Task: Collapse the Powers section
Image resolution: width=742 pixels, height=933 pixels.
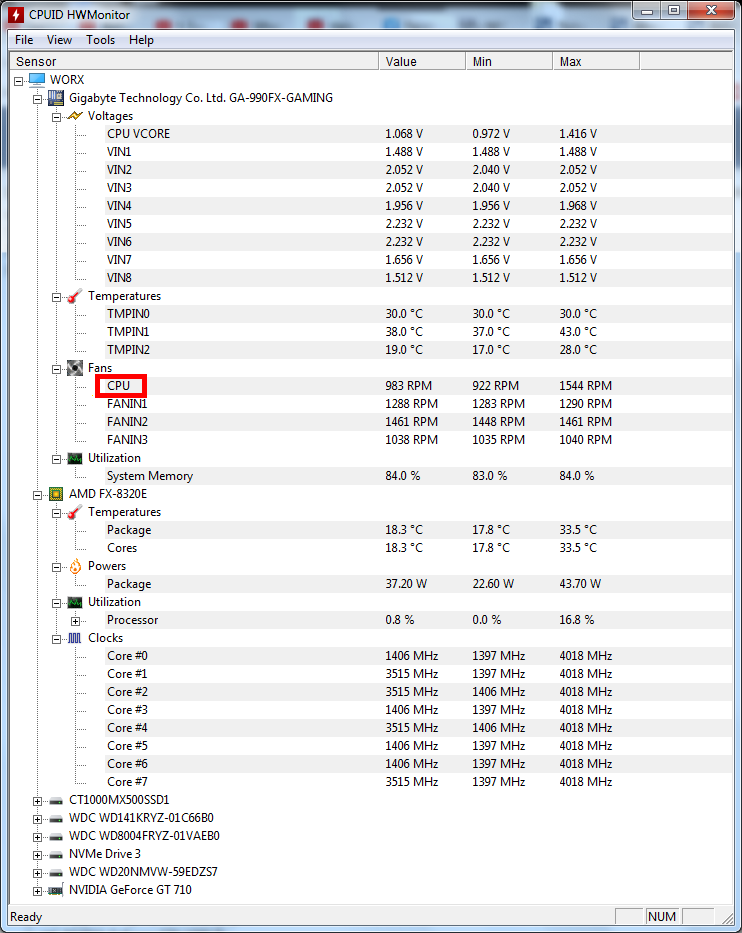Action: (57, 567)
